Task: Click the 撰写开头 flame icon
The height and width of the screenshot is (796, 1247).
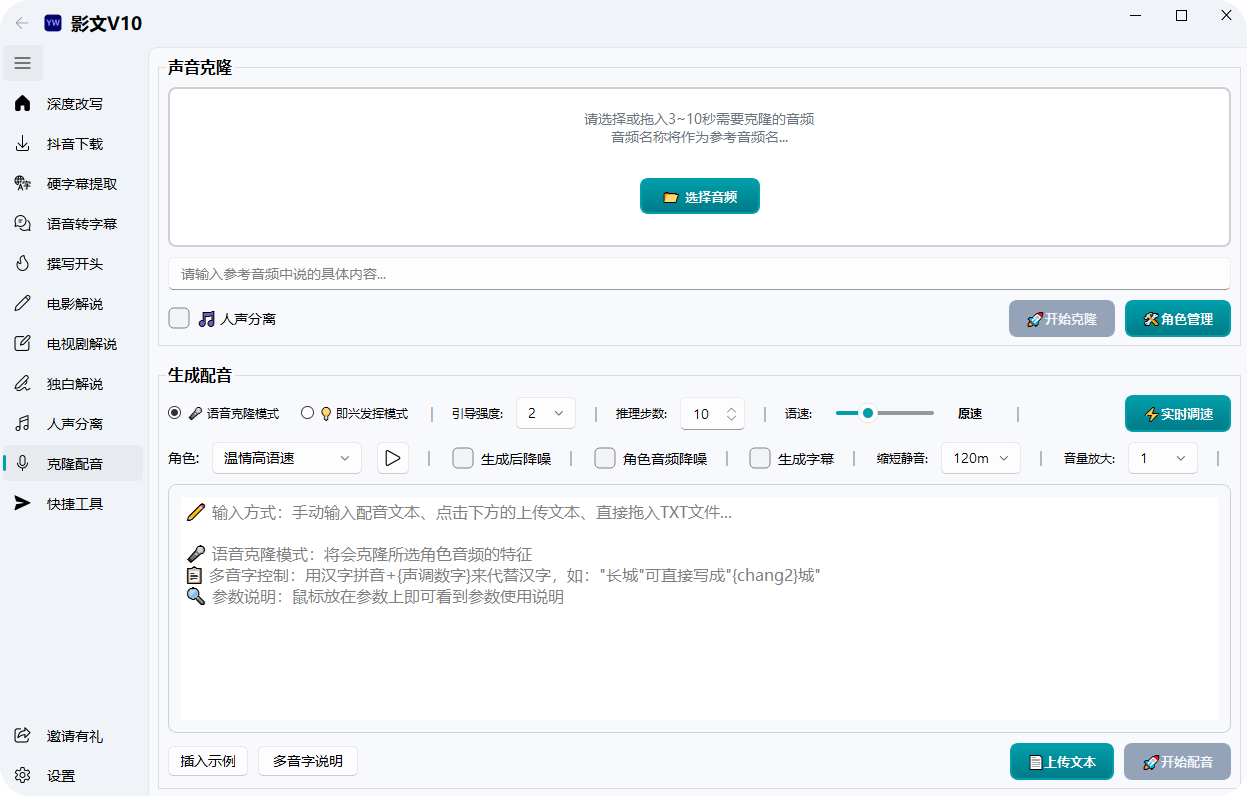Action: tap(22, 264)
